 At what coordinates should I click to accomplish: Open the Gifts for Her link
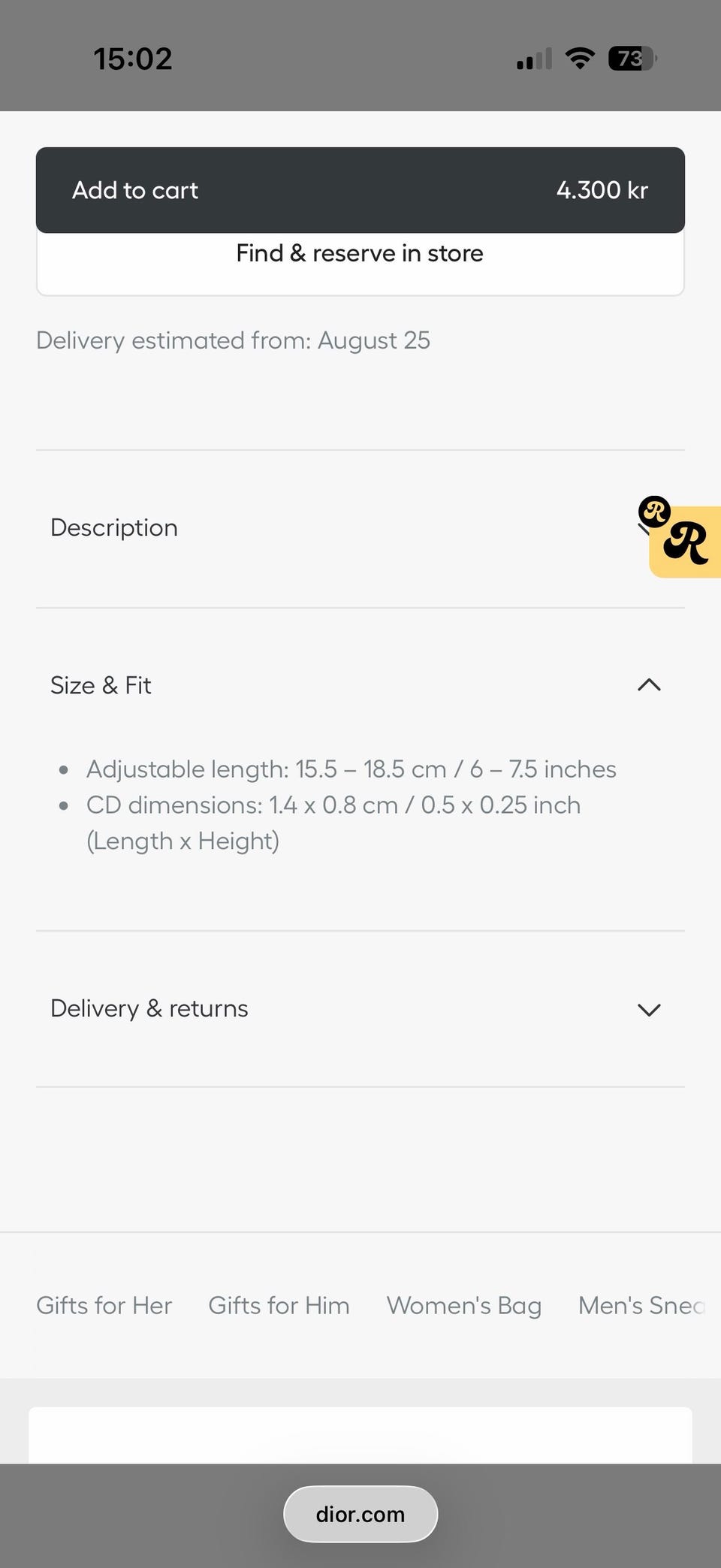click(104, 1306)
